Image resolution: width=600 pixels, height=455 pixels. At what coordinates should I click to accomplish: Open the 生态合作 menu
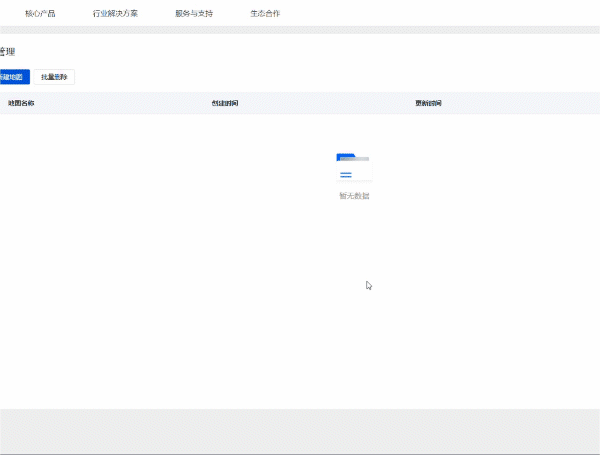(x=265, y=14)
